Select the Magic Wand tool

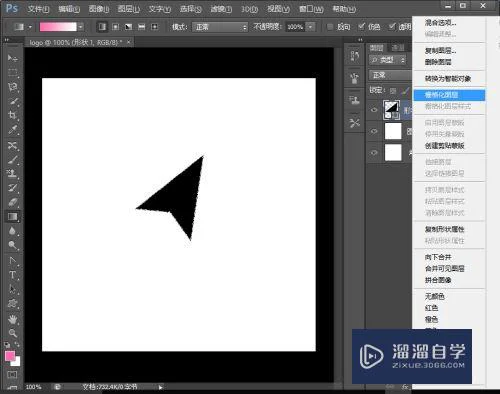pos(12,101)
